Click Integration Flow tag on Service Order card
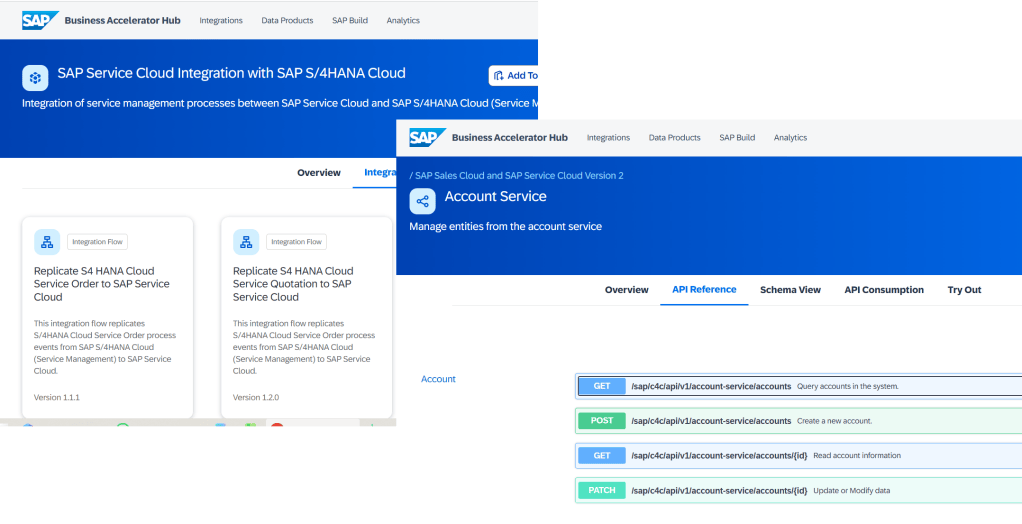 (x=97, y=242)
